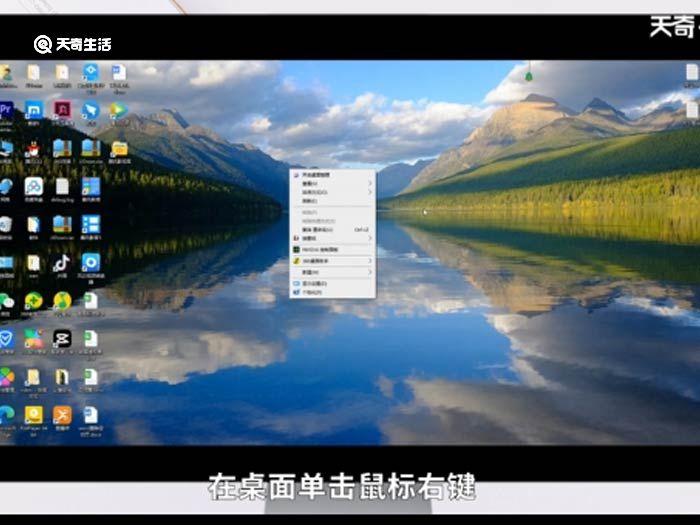This screenshot has width=700, height=525.
Task: Launch the QQ penguin desktop shortcut
Action: point(33,149)
